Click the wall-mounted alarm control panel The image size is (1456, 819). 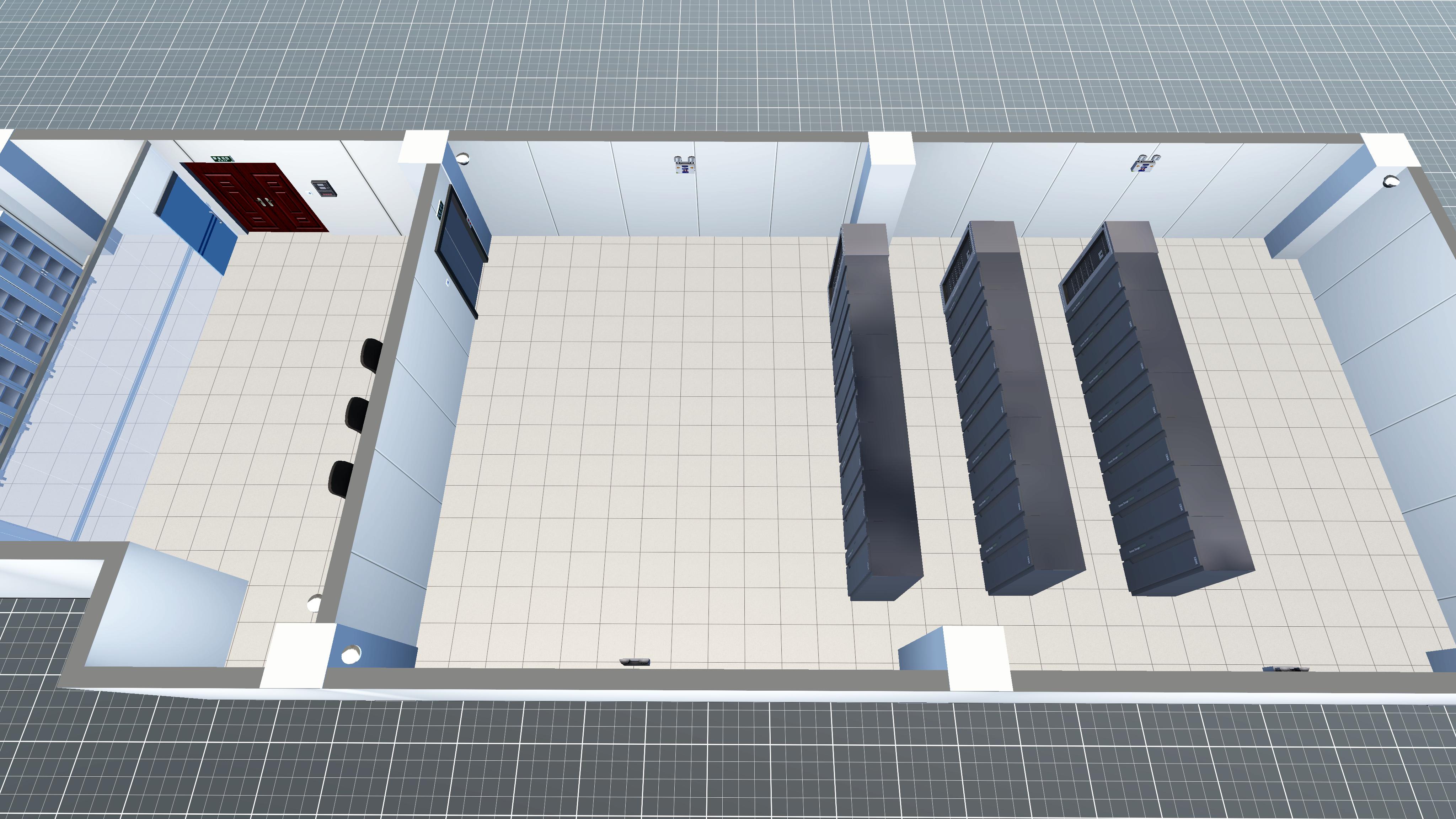(x=324, y=188)
